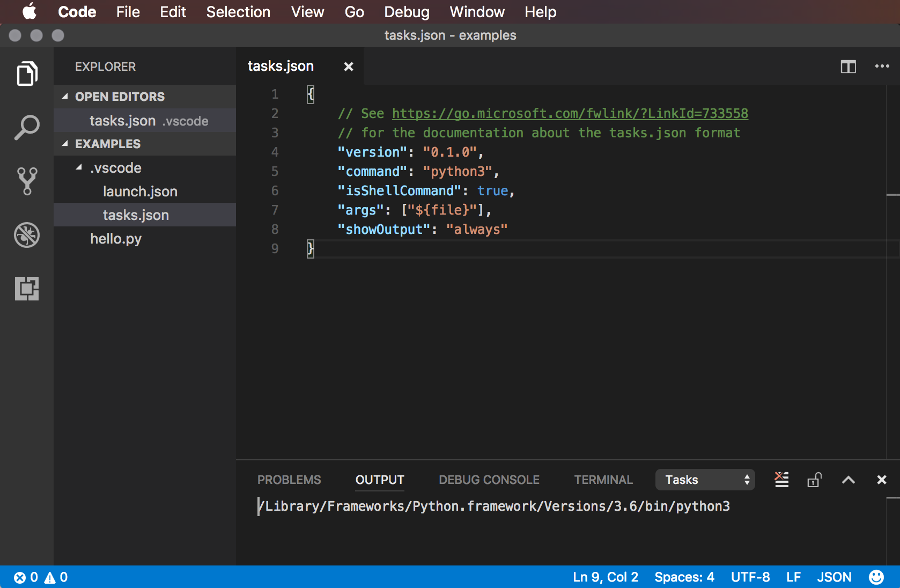Open the go.microsoft.com fwlink URL

pos(570,113)
